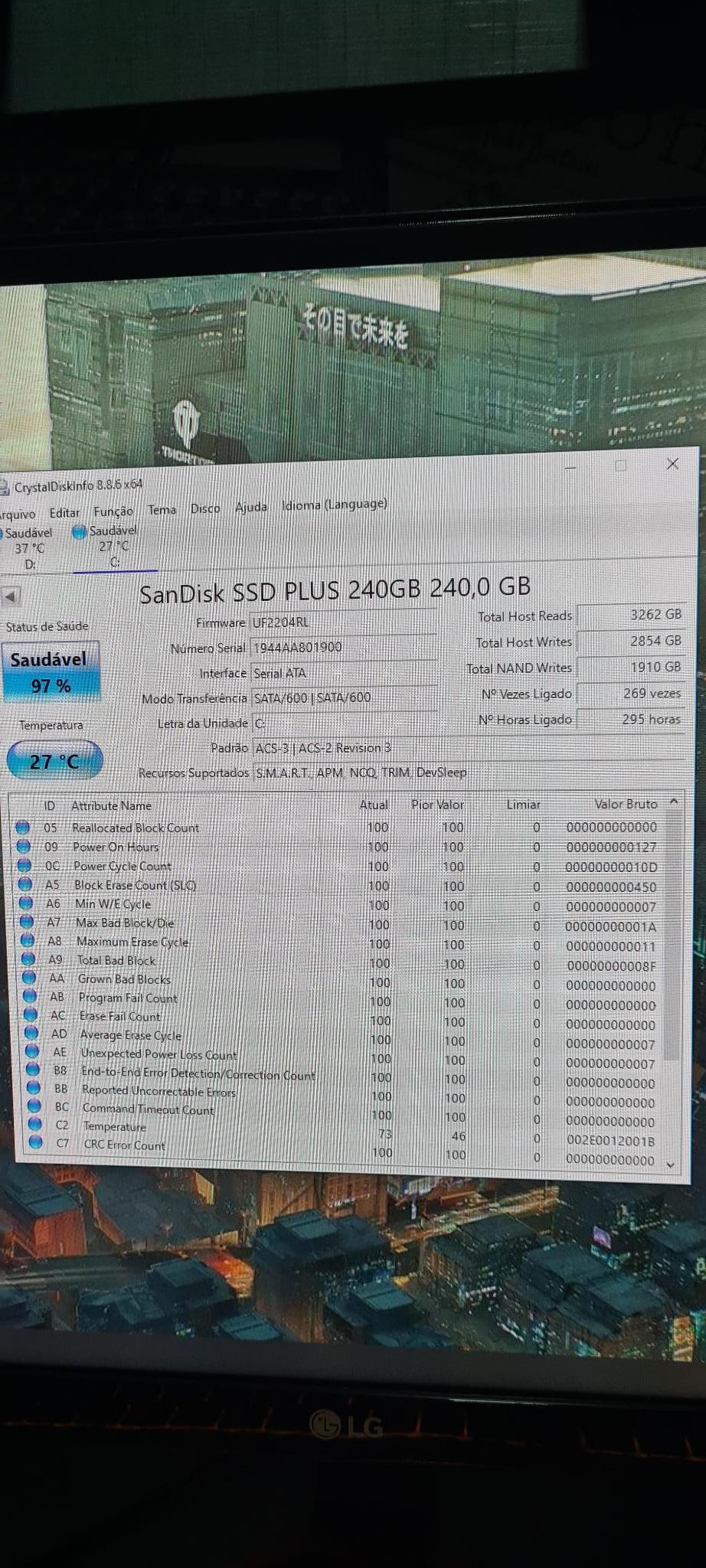Viewport: 706px width, 1568px height.
Task: Click the transfer mode field SATA/600
Action: (344, 697)
